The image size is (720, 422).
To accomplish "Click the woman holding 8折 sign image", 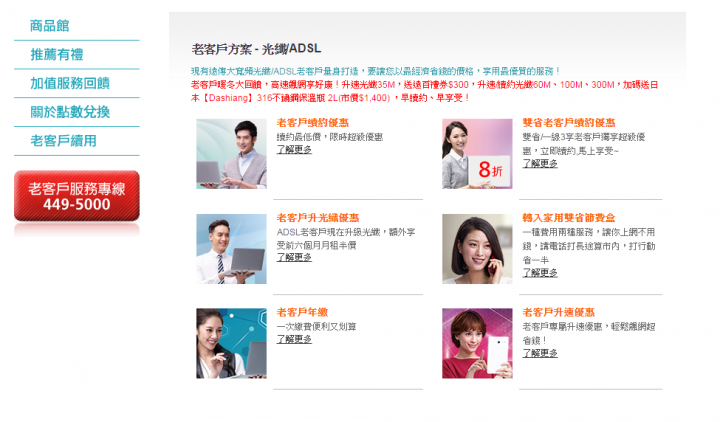I will coord(477,154).
